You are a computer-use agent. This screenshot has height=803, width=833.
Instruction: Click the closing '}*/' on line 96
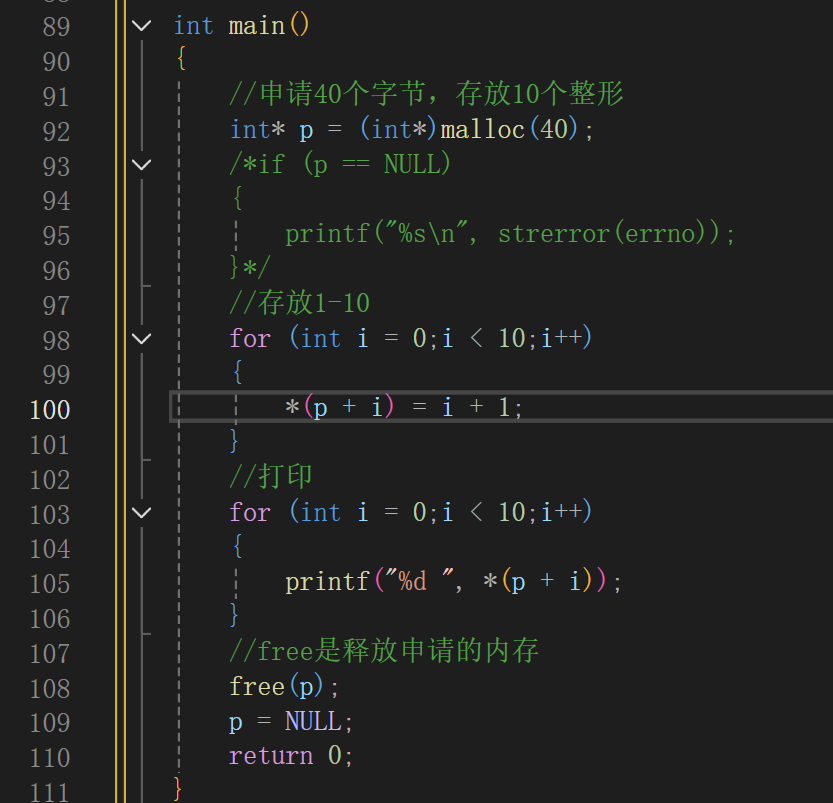250,267
